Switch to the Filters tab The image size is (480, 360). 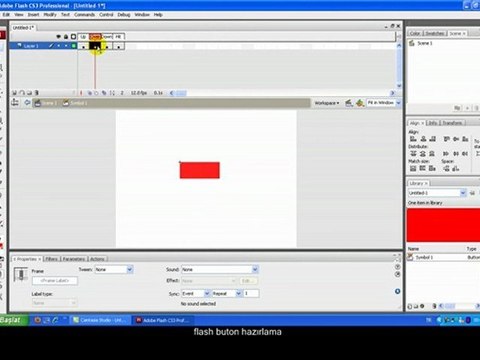click(x=52, y=259)
